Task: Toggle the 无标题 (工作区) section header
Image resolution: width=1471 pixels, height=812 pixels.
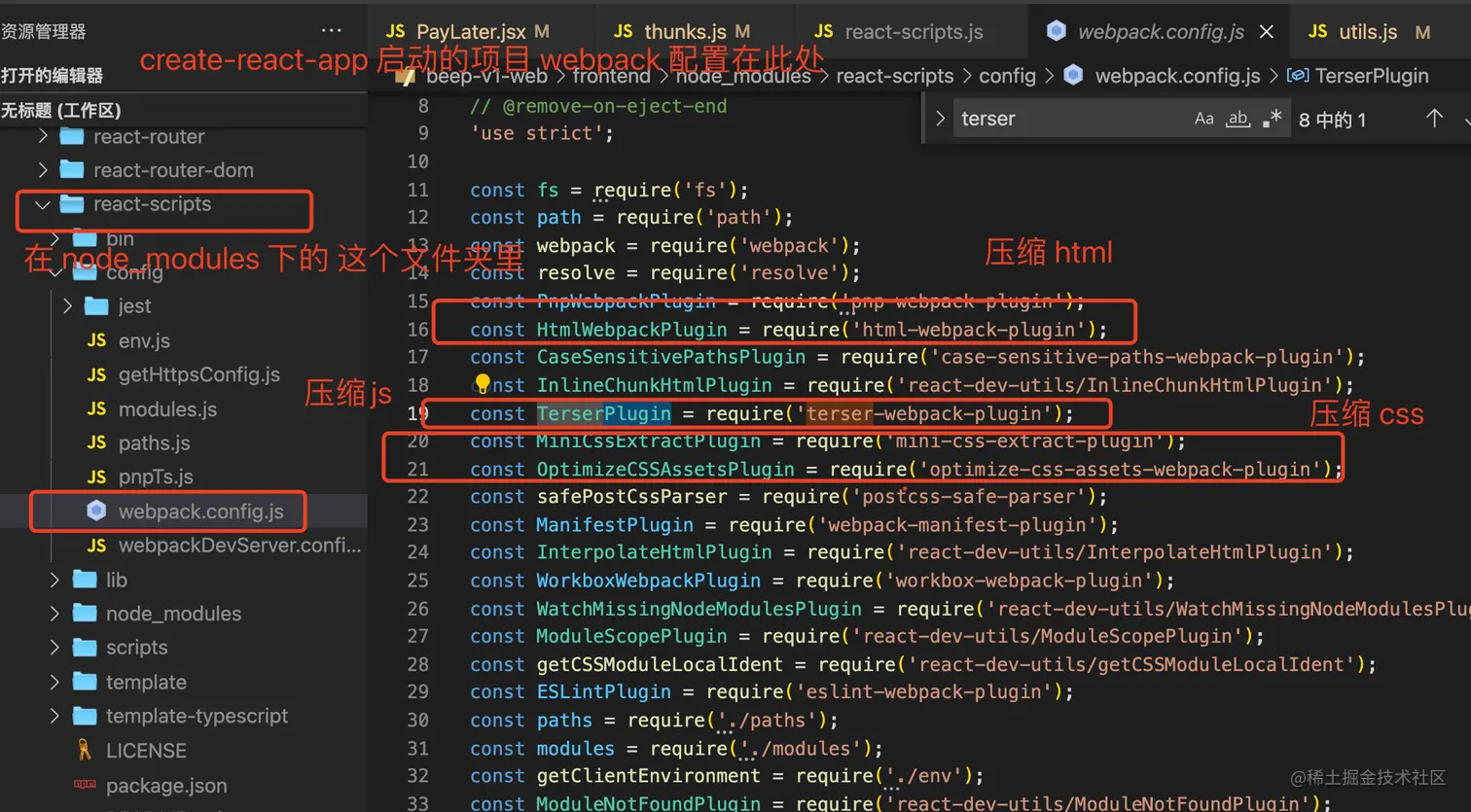Action: point(184,110)
